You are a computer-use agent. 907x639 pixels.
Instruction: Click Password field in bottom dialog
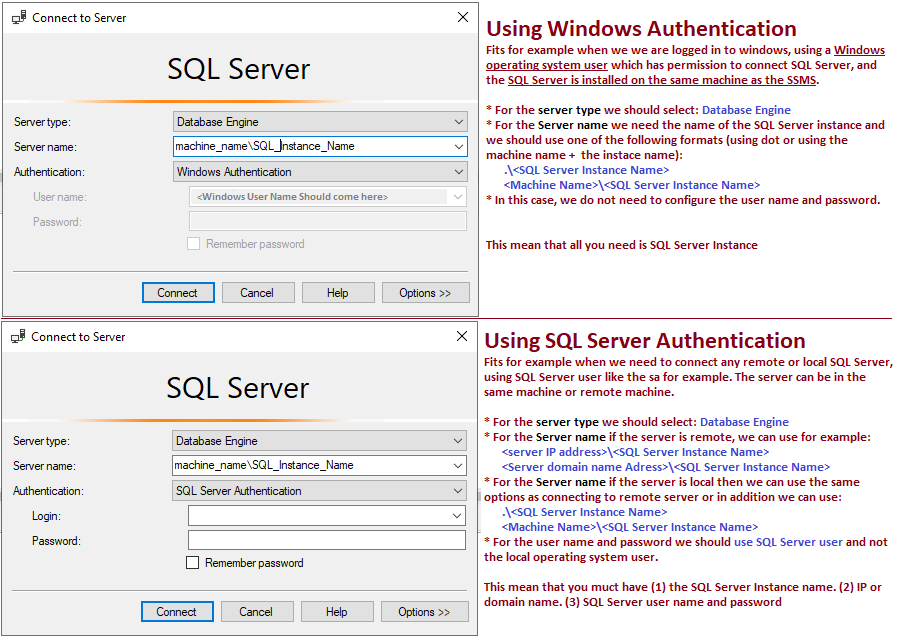pos(327,540)
